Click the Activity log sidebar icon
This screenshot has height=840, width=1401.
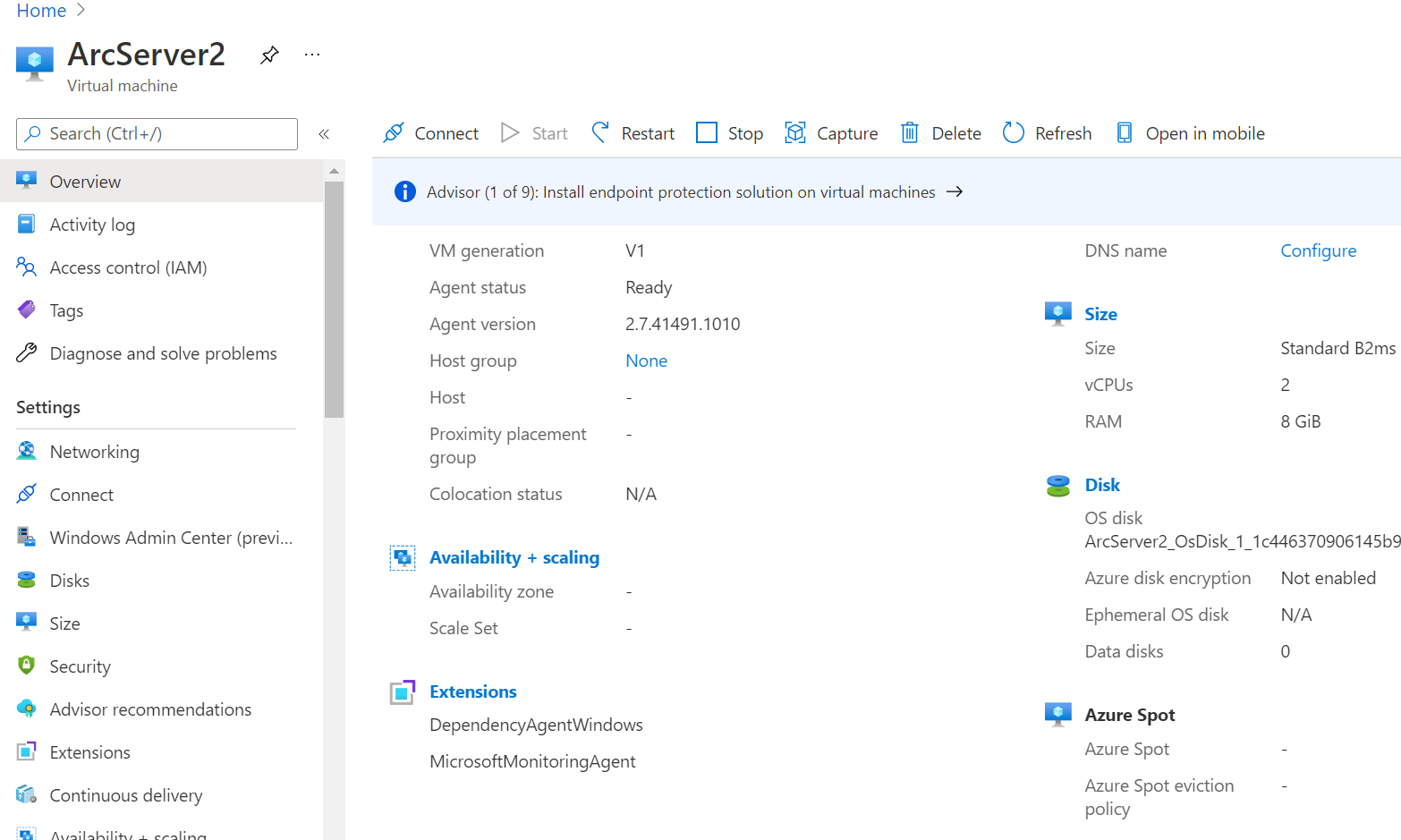point(27,225)
